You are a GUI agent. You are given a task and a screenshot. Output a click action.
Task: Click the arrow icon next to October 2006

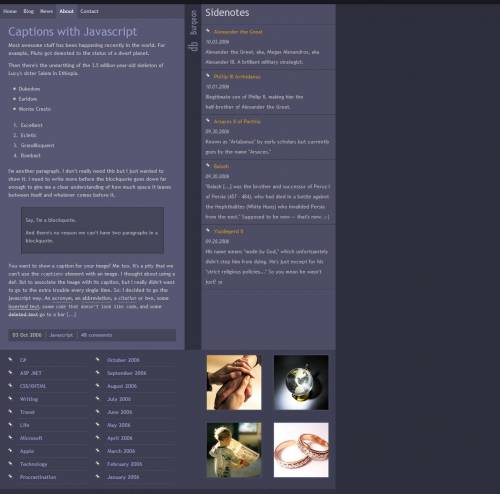98,359
